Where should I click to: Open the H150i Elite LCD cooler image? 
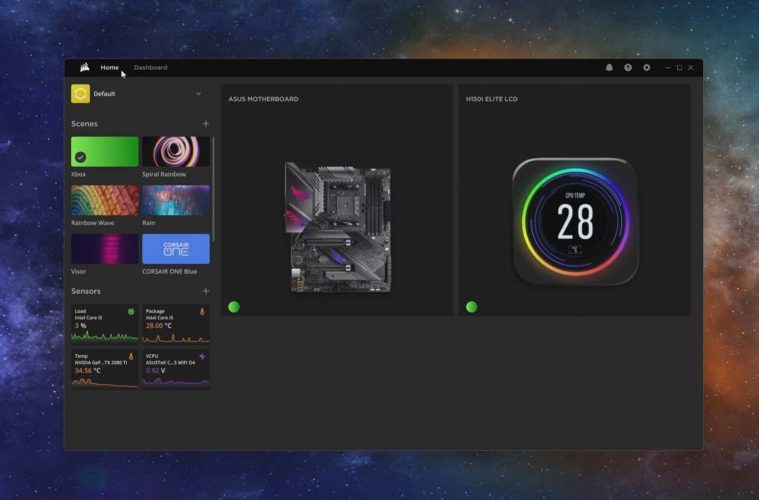pyautogui.click(x=575, y=221)
